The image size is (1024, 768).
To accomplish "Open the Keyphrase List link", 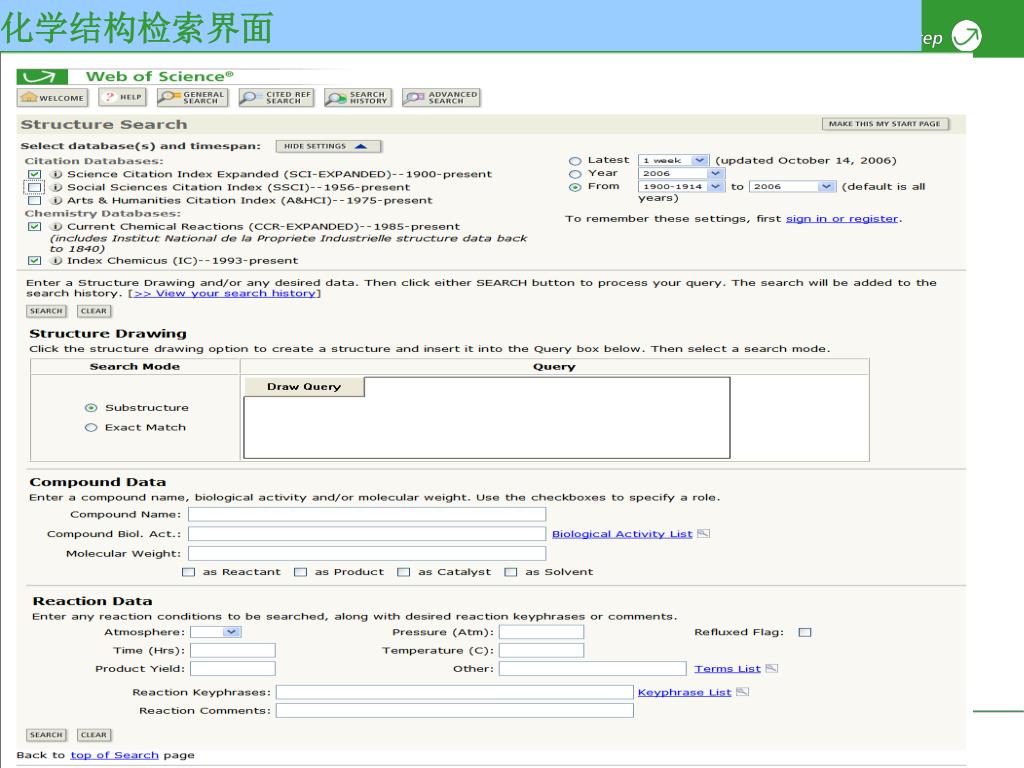I will tap(684, 692).
